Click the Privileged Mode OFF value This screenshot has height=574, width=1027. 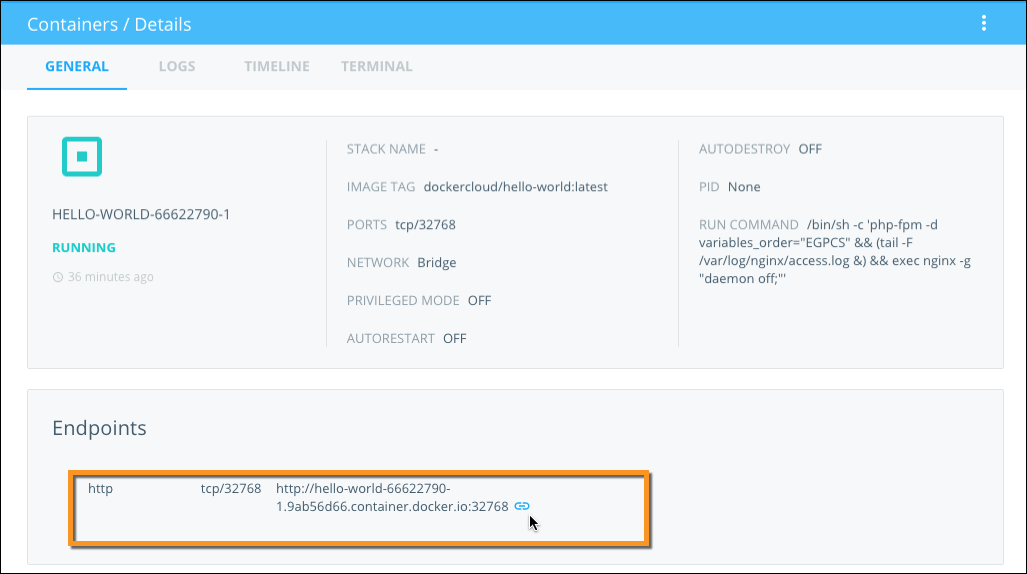(479, 301)
